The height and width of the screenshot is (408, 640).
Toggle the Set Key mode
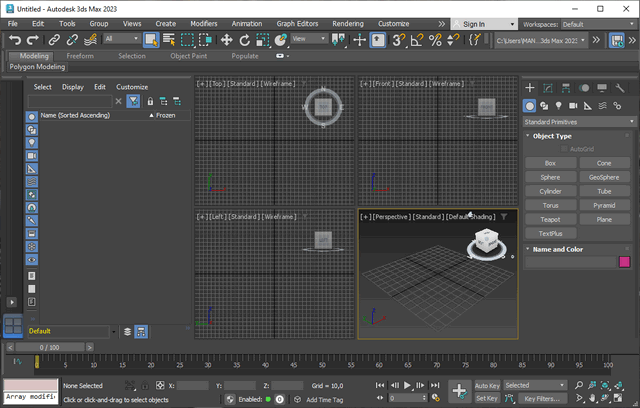pyautogui.click(x=487, y=398)
